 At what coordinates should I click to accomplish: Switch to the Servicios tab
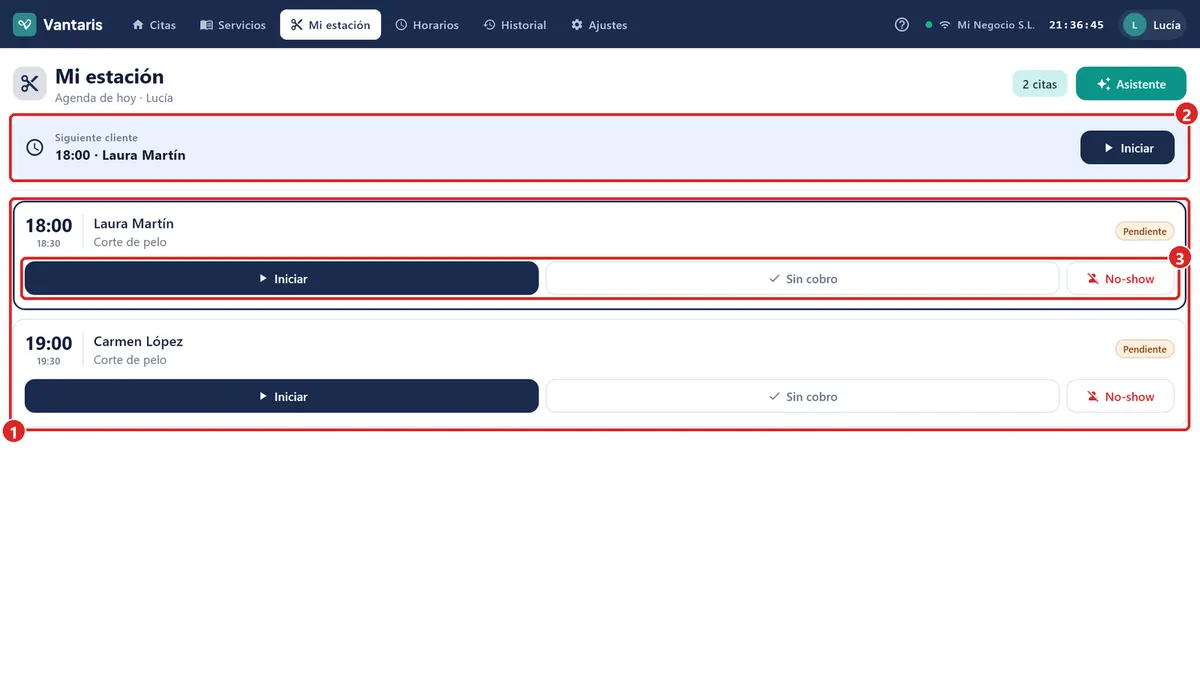coord(233,25)
